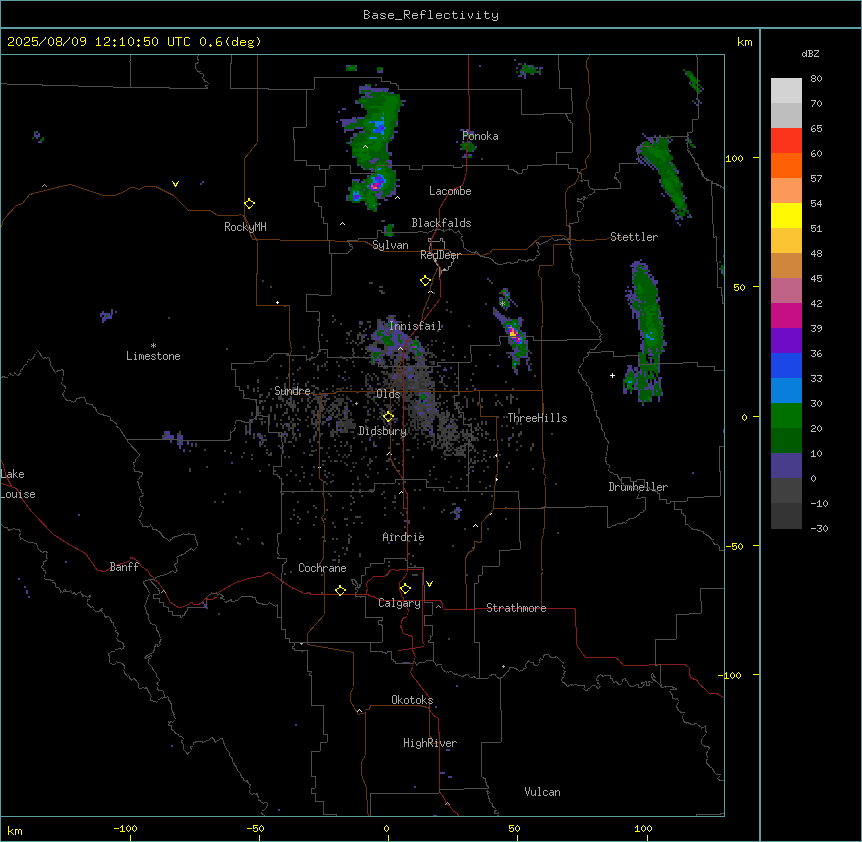Click the 80 value on the dBZ scale
Image resolution: width=862 pixels, height=842 pixels.
tap(816, 79)
